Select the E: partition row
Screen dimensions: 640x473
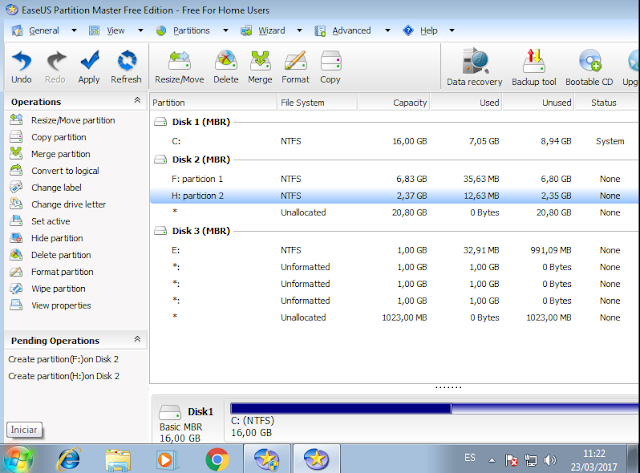pos(395,250)
